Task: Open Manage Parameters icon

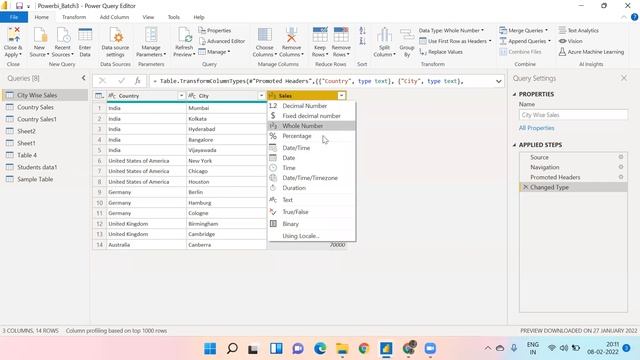Action: click(151, 35)
